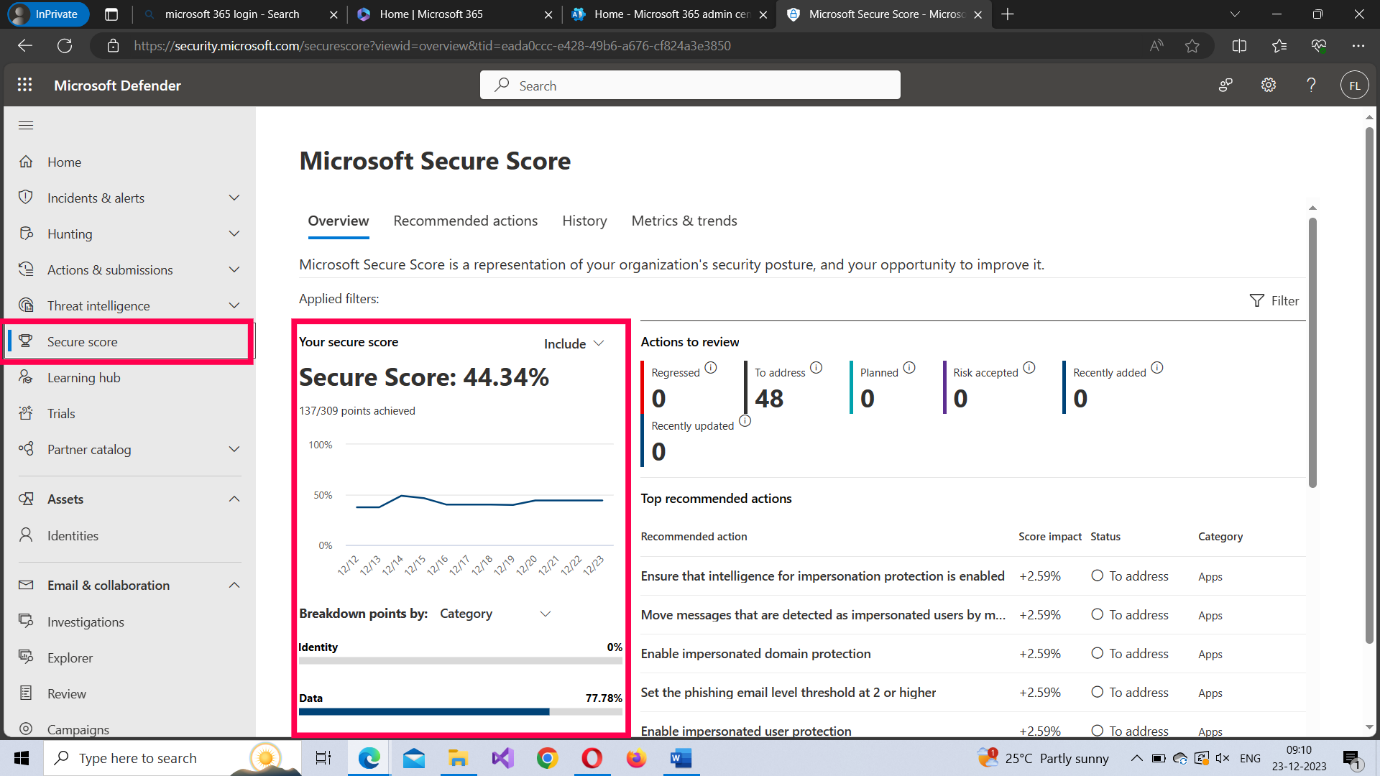Collapse the navigation hamburger menu
Screen dimensions: 1380x776
point(26,125)
